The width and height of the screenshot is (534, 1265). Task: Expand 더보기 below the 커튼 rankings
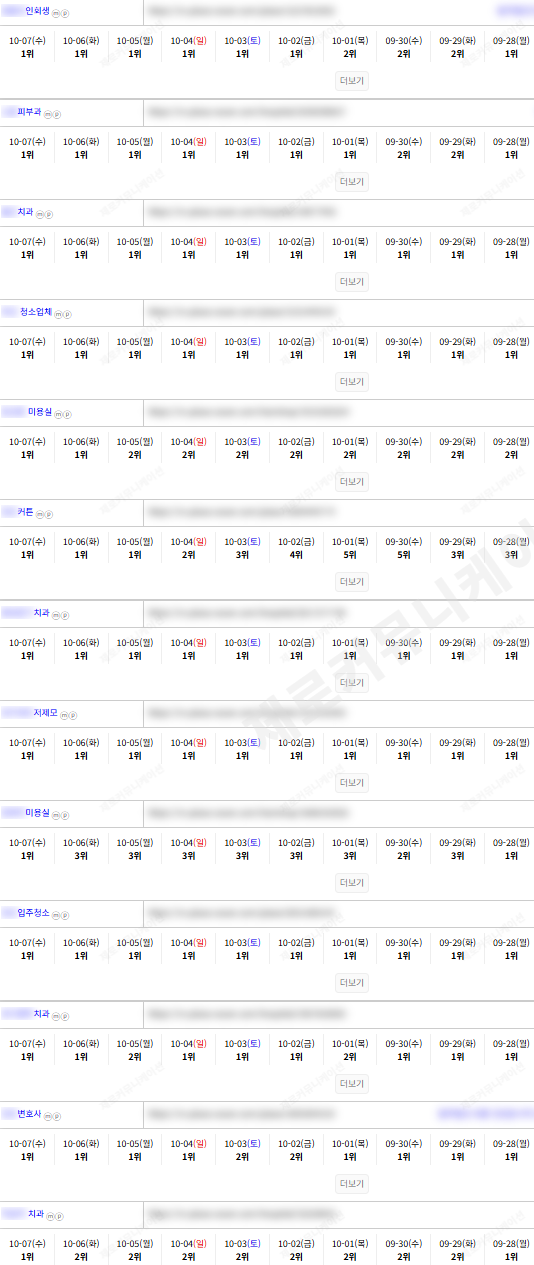pyautogui.click(x=352, y=581)
